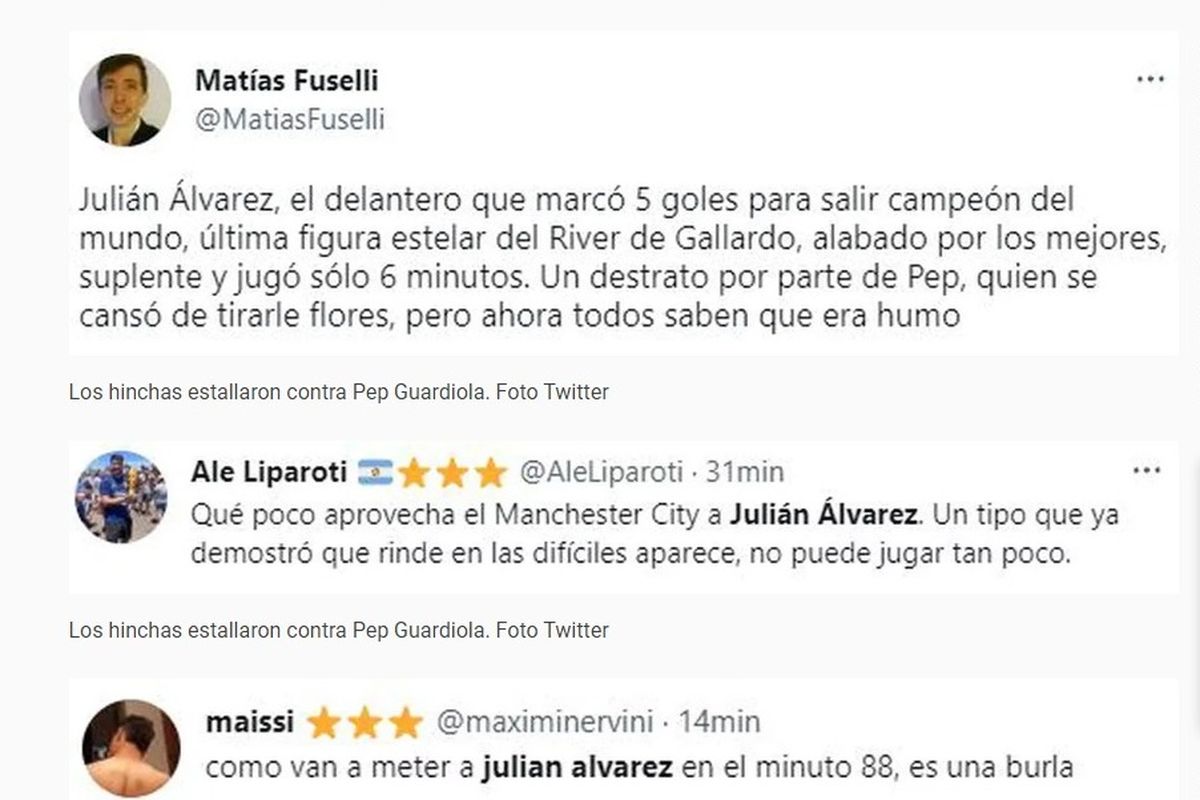The height and width of the screenshot is (800, 1200).
Task: Click the photo caption below Matías Fuselli's tweet
Action: click(x=338, y=392)
